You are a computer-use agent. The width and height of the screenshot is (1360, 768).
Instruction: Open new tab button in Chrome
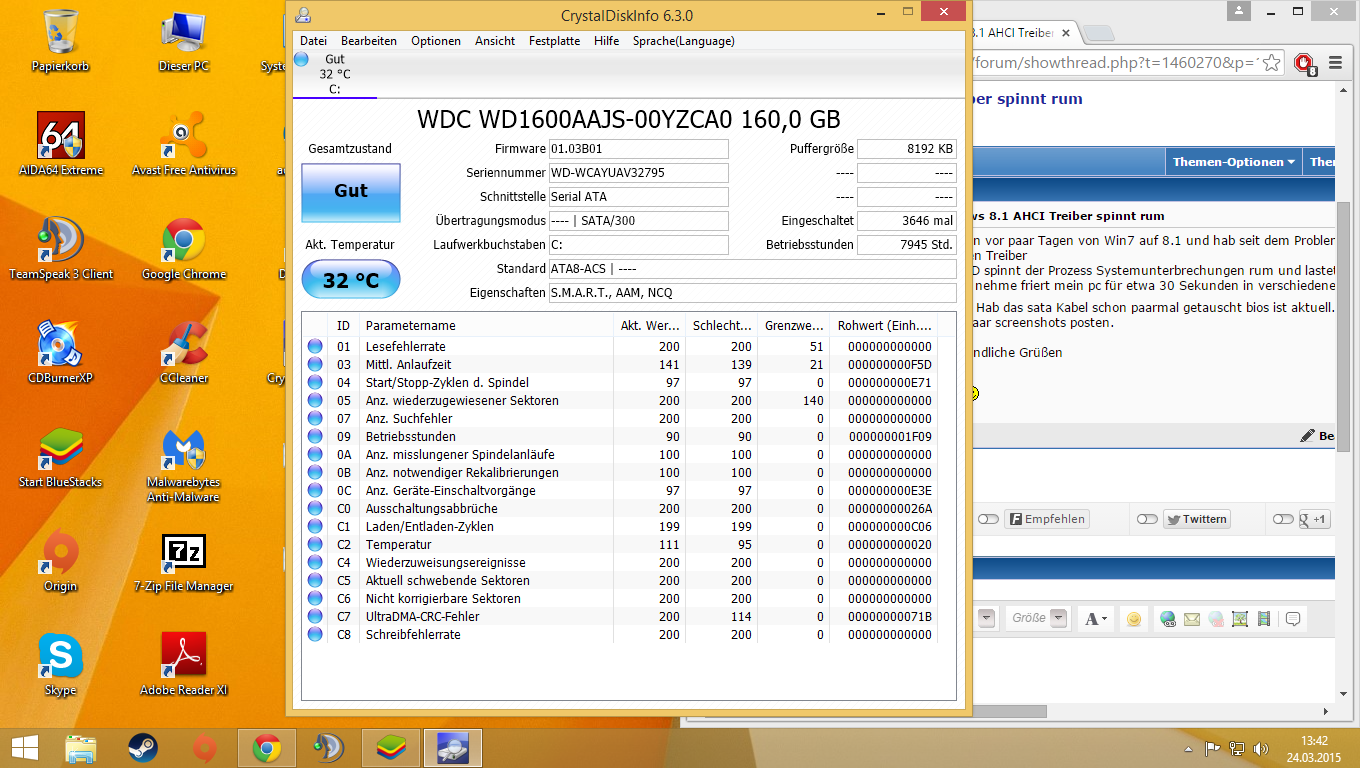[1100, 32]
